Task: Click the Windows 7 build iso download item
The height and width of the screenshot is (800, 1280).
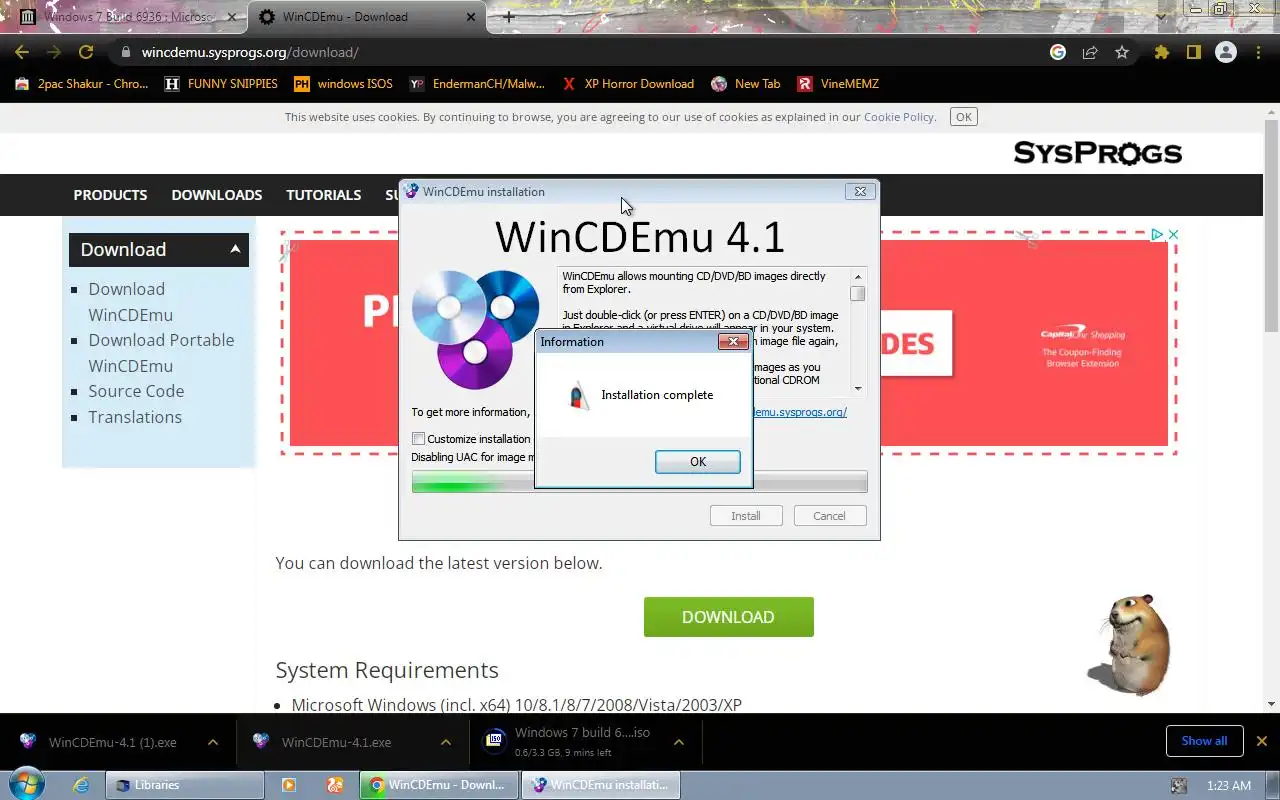Action: (x=568, y=741)
